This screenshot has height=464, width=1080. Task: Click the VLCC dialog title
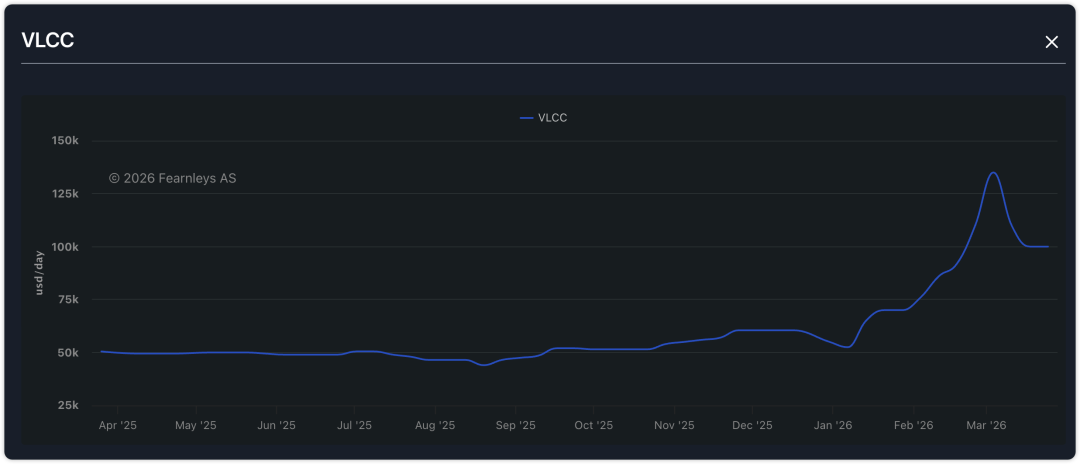point(48,40)
